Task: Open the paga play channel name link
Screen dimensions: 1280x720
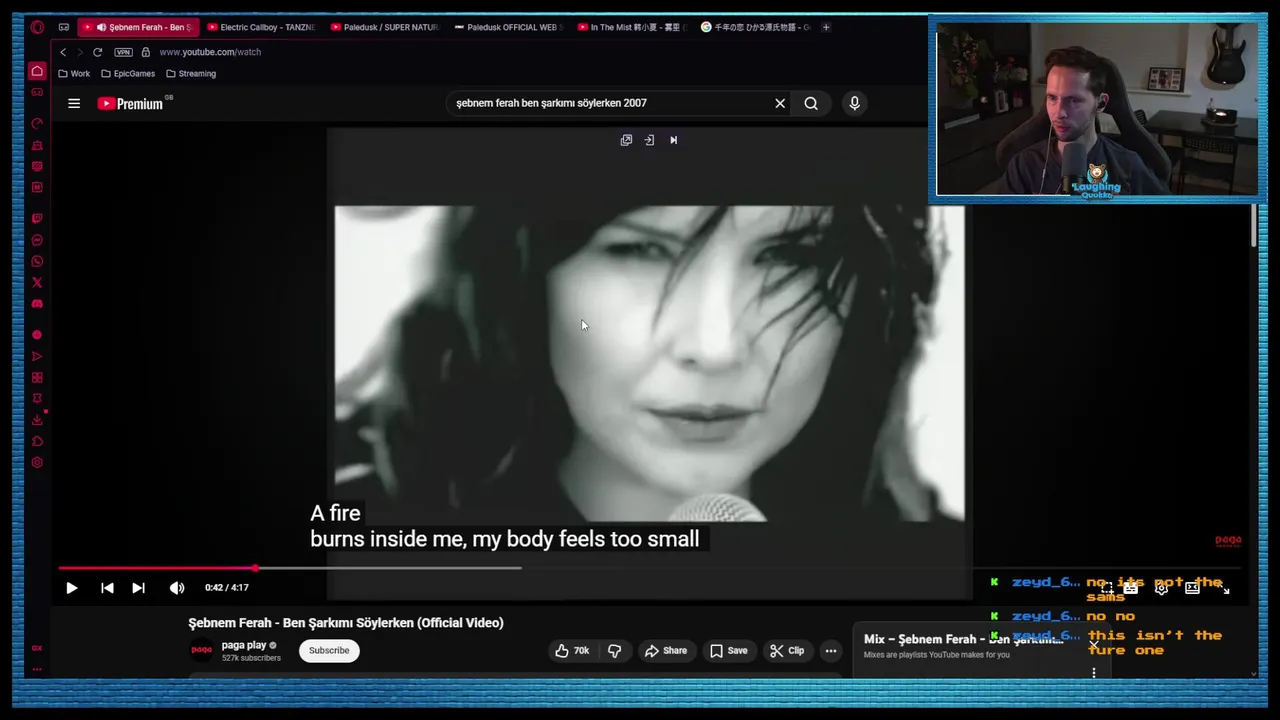Action: [x=244, y=645]
